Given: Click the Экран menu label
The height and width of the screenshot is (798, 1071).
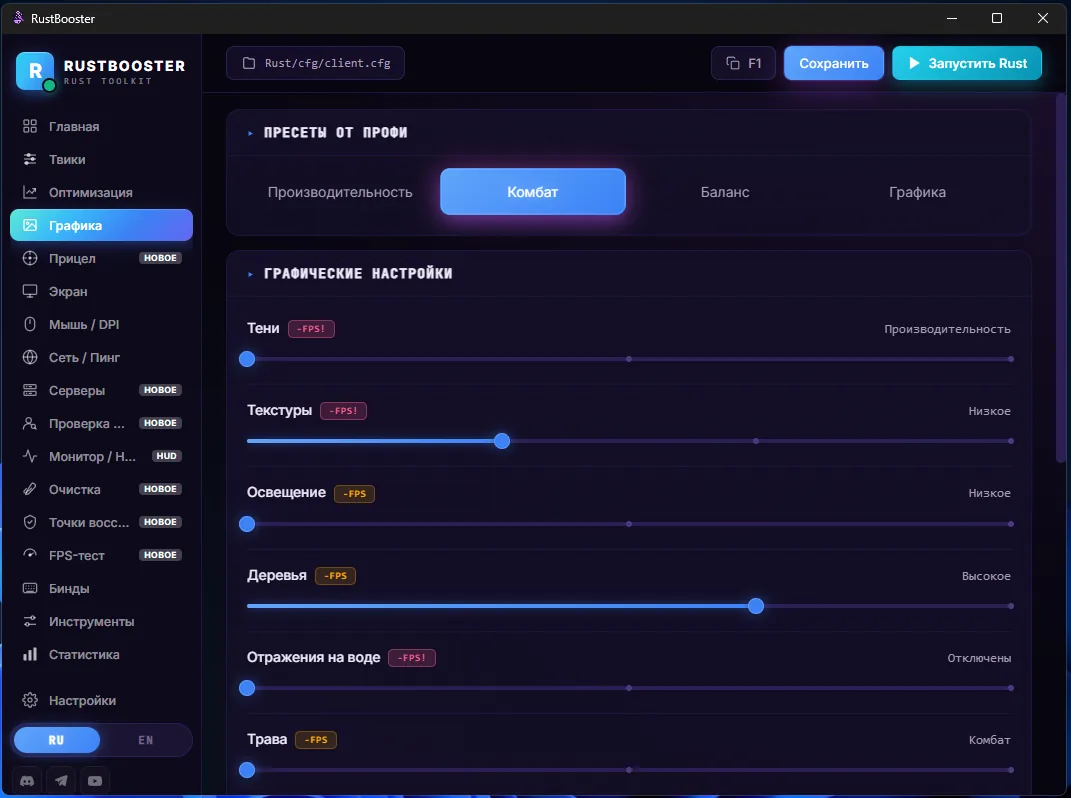Looking at the screenshot, I should [x=68, y=292].
